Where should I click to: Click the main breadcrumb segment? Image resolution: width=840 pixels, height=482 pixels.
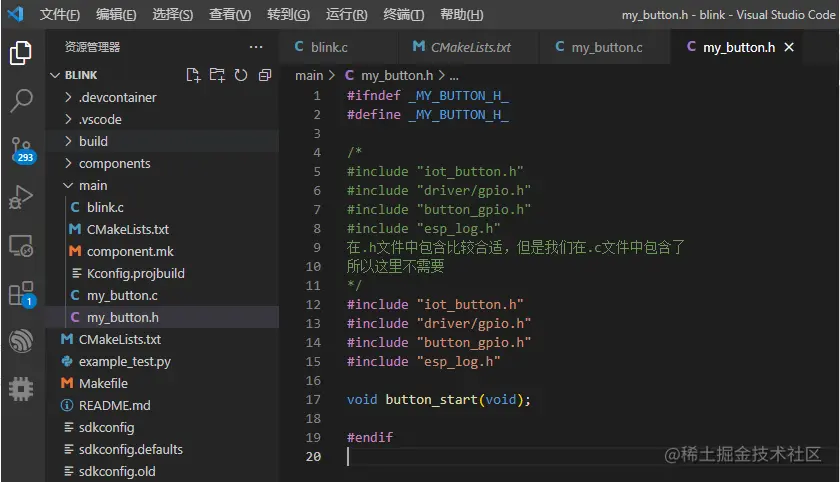click(309, 76)
